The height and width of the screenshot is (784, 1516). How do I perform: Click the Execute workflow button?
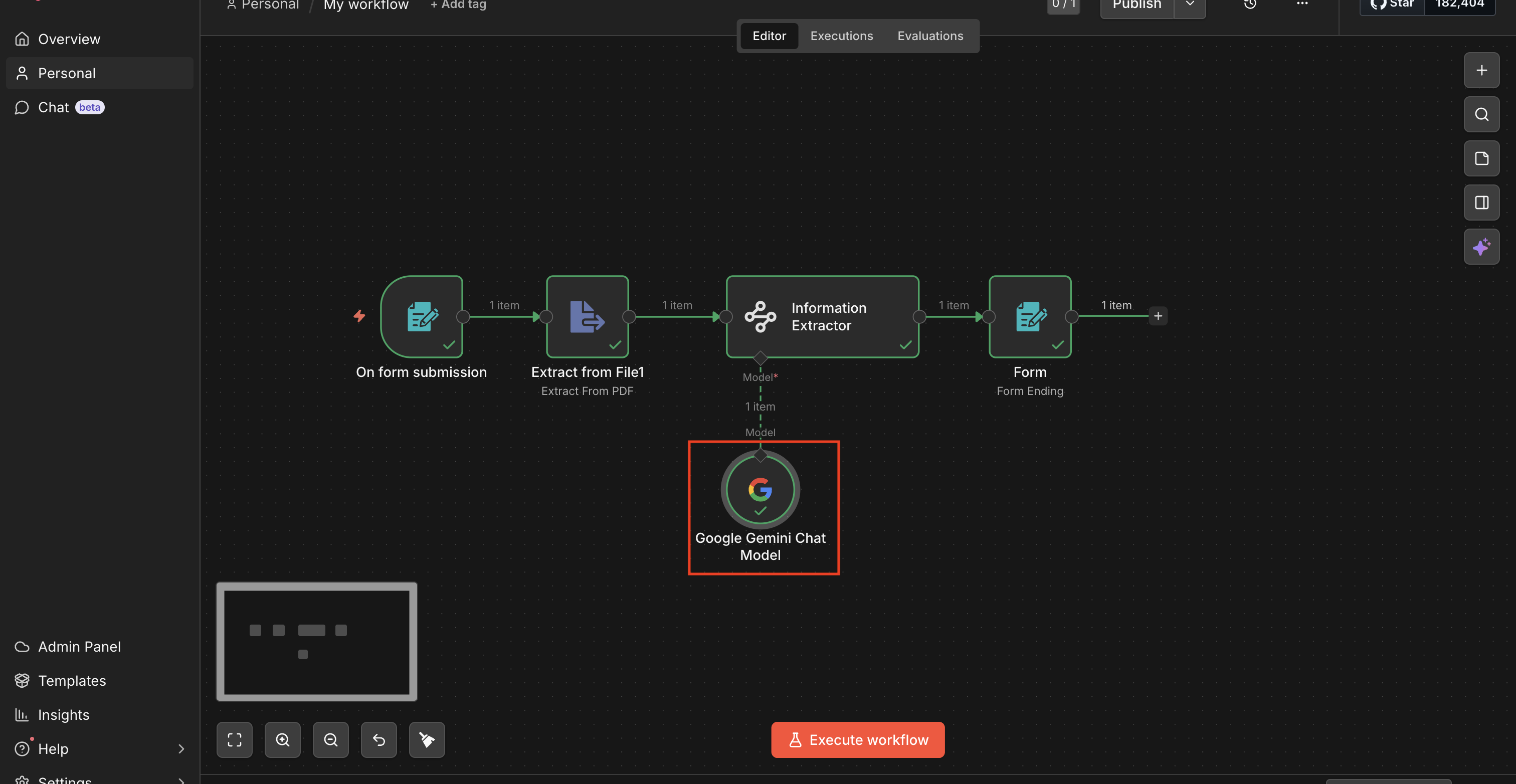(857, 740)
